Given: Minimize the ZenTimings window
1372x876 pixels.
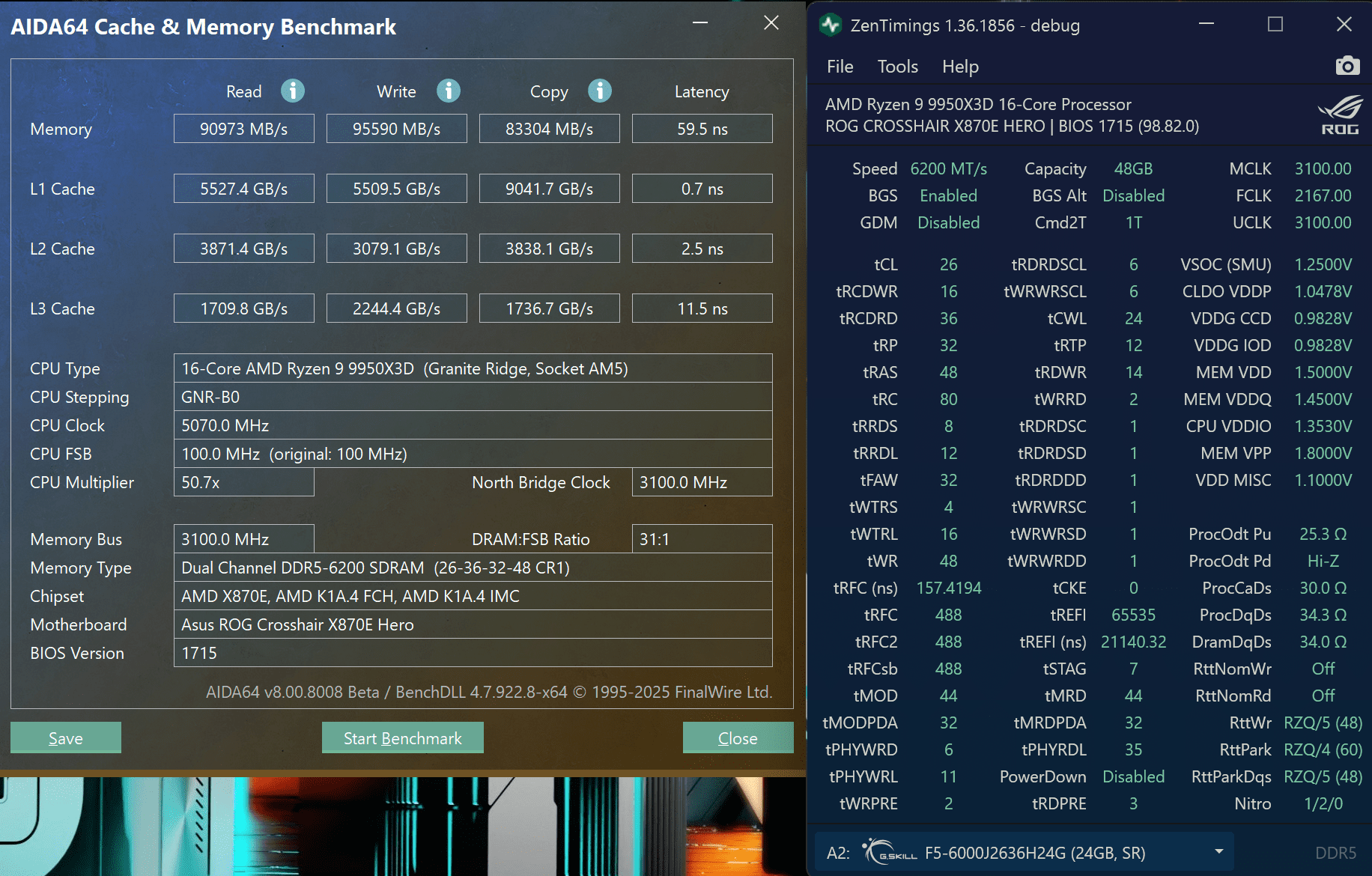Looking at the screenshot, I should click(1206, 25).
